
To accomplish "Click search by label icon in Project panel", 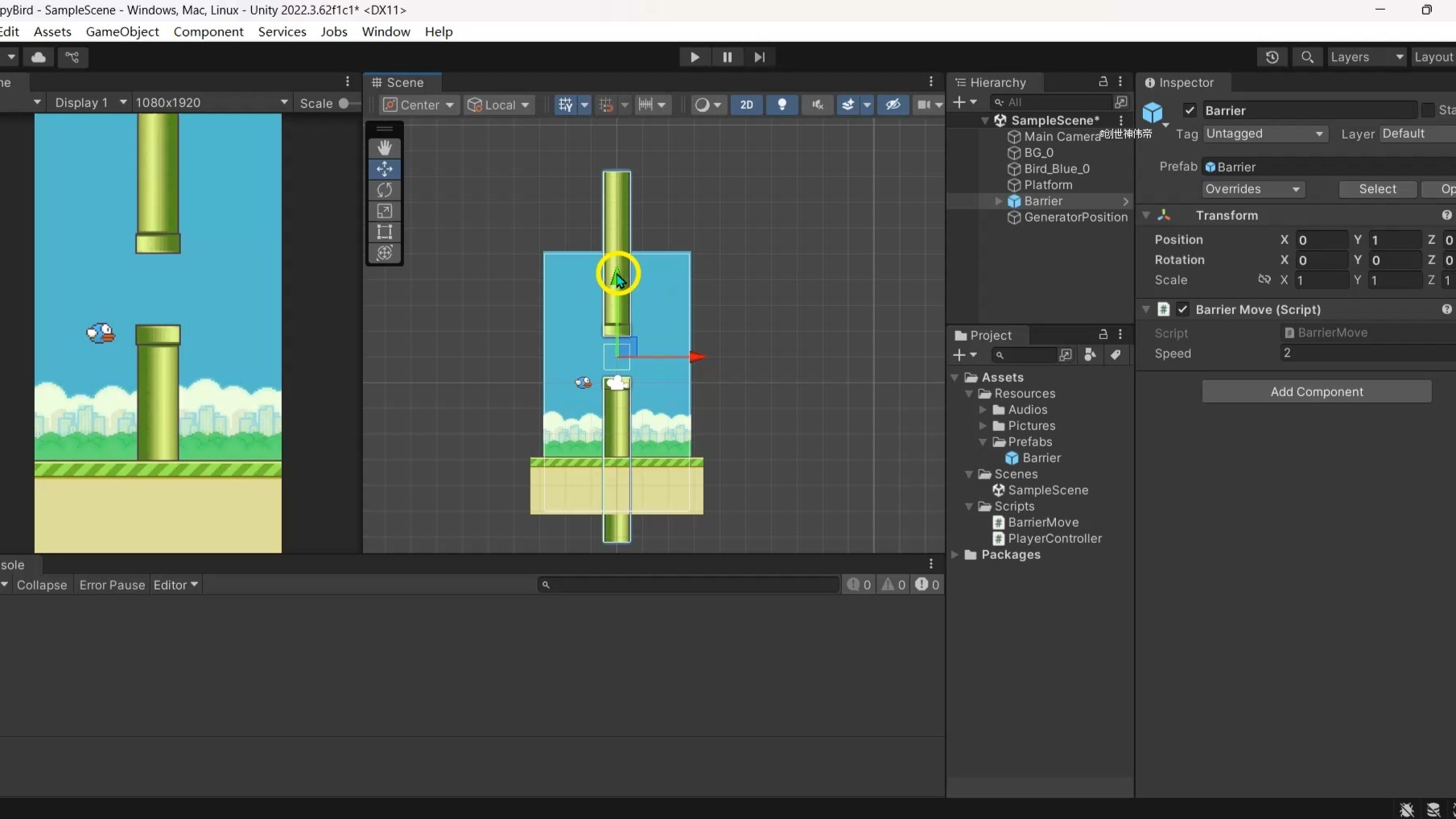I will (1116, 354).
